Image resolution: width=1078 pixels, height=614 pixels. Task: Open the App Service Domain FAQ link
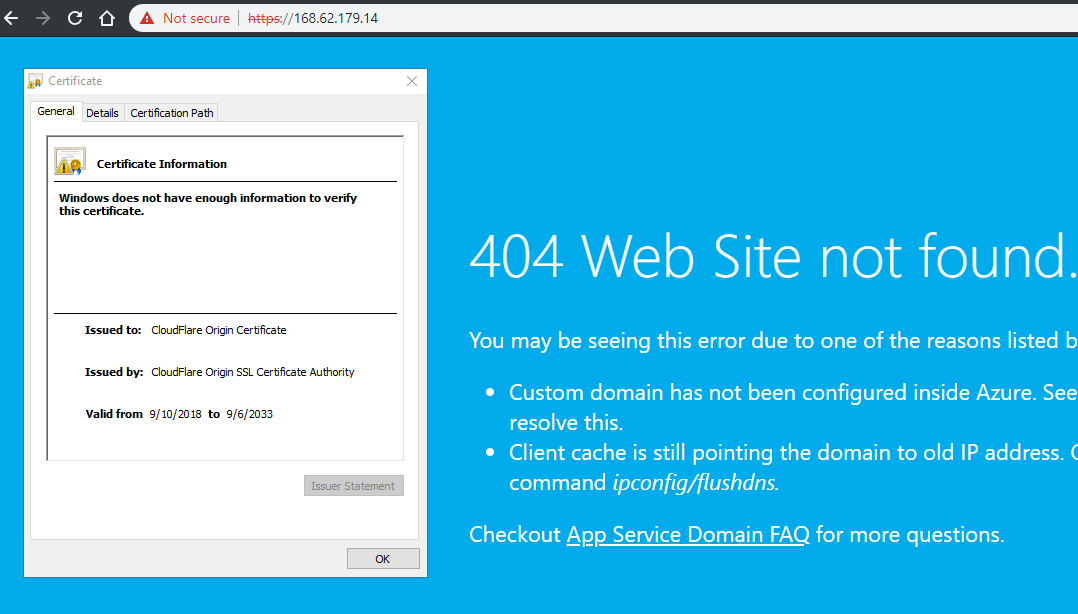tap(688, 535)
